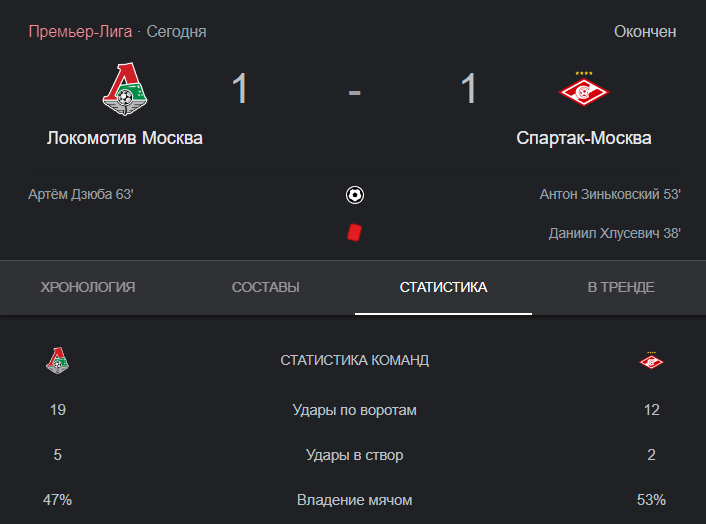Click the Статистика команд heading
The height and width of the screenshot is (524, 706).
pos(354,360)
